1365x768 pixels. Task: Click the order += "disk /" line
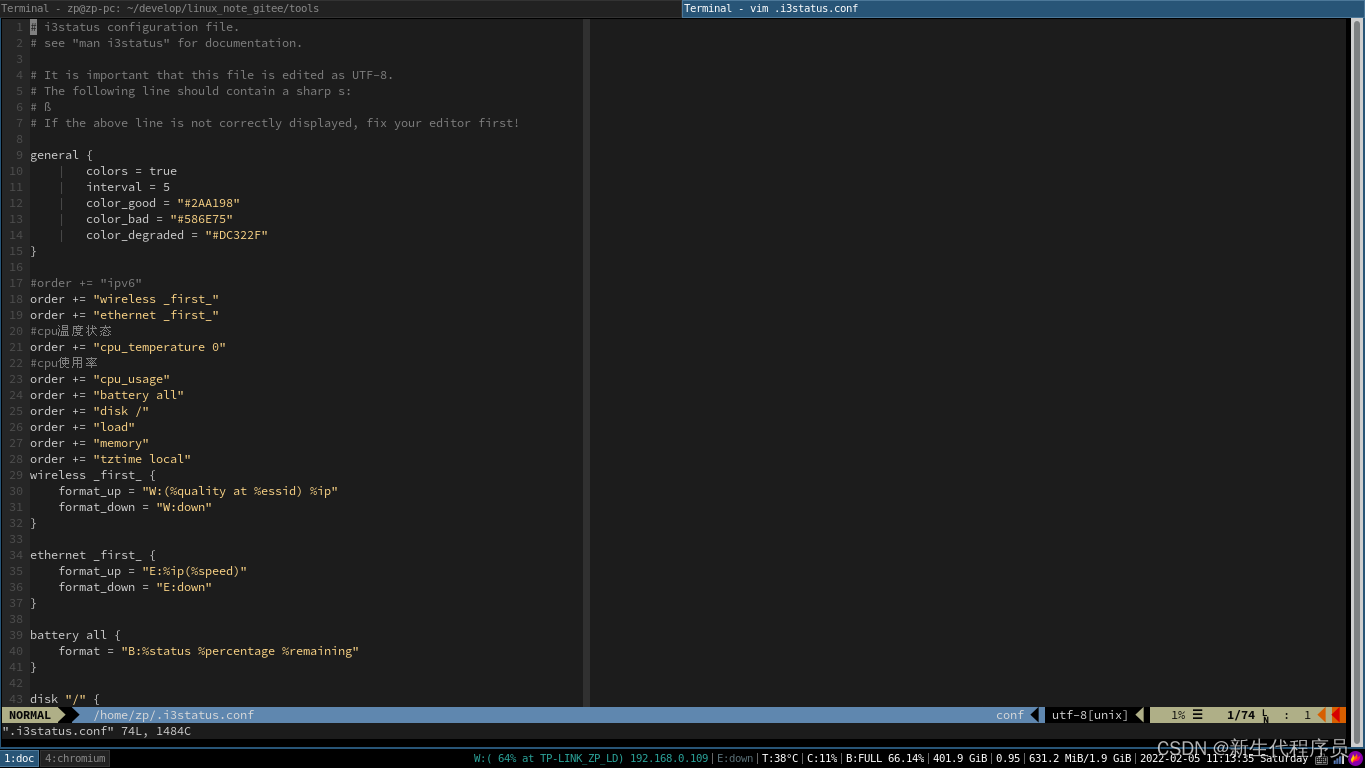pyautogui.click(x=89, y=411)
